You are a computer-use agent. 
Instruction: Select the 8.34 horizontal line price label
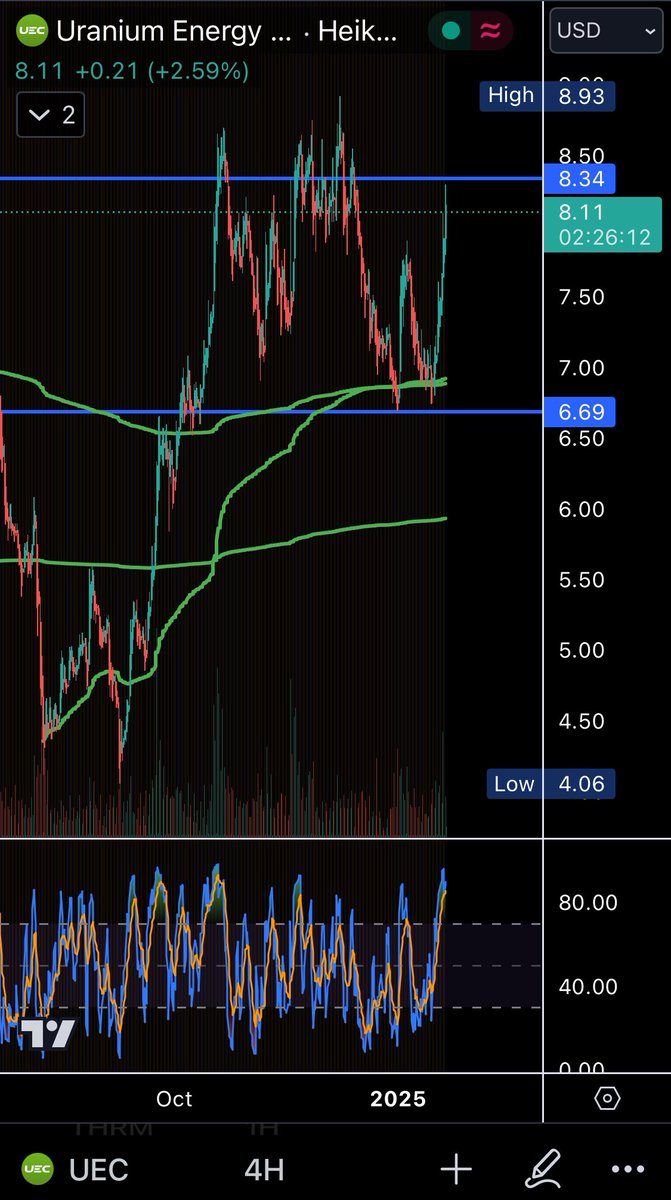tap(579, 179)
